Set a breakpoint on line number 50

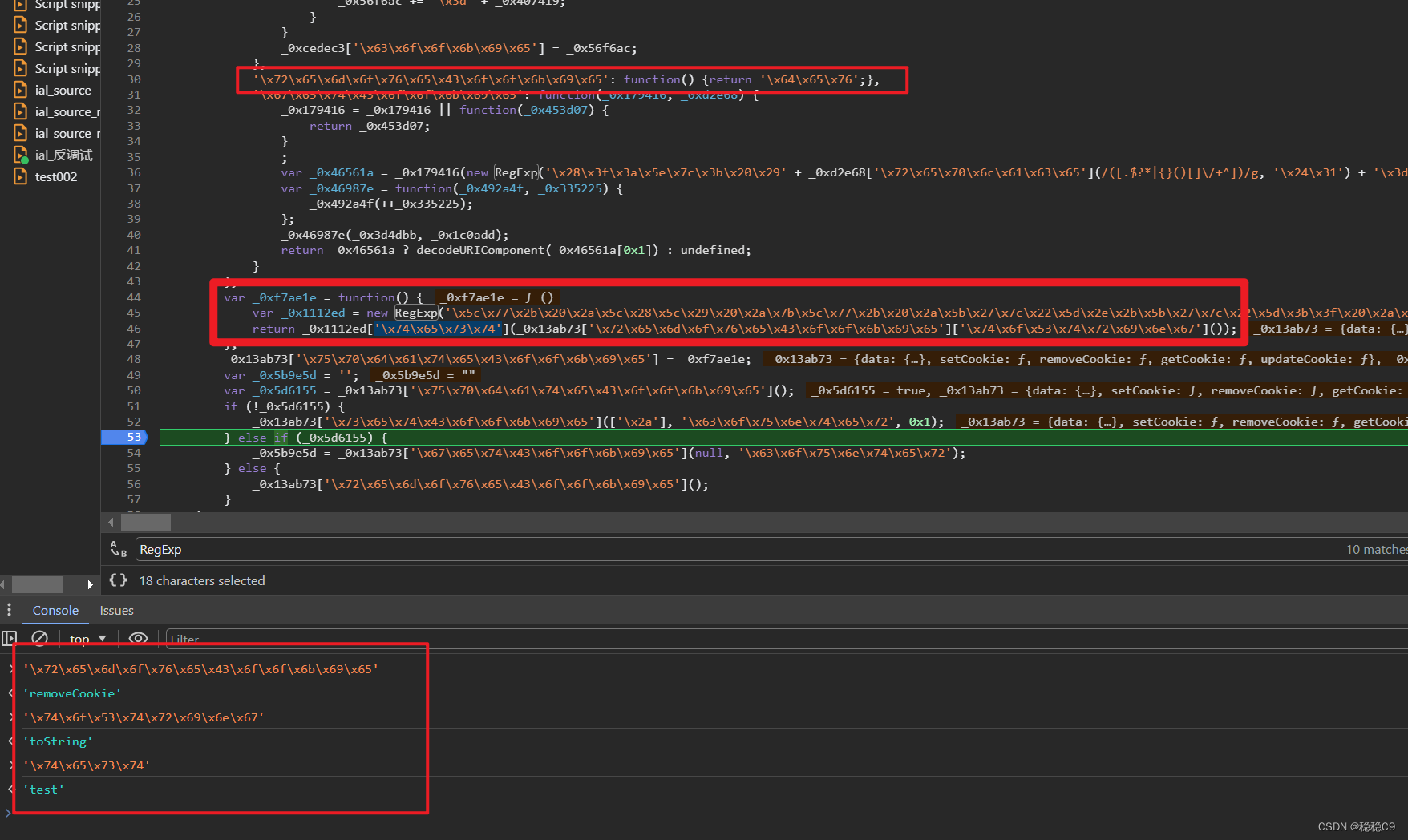pyautogui.click(x=133, y=390)
